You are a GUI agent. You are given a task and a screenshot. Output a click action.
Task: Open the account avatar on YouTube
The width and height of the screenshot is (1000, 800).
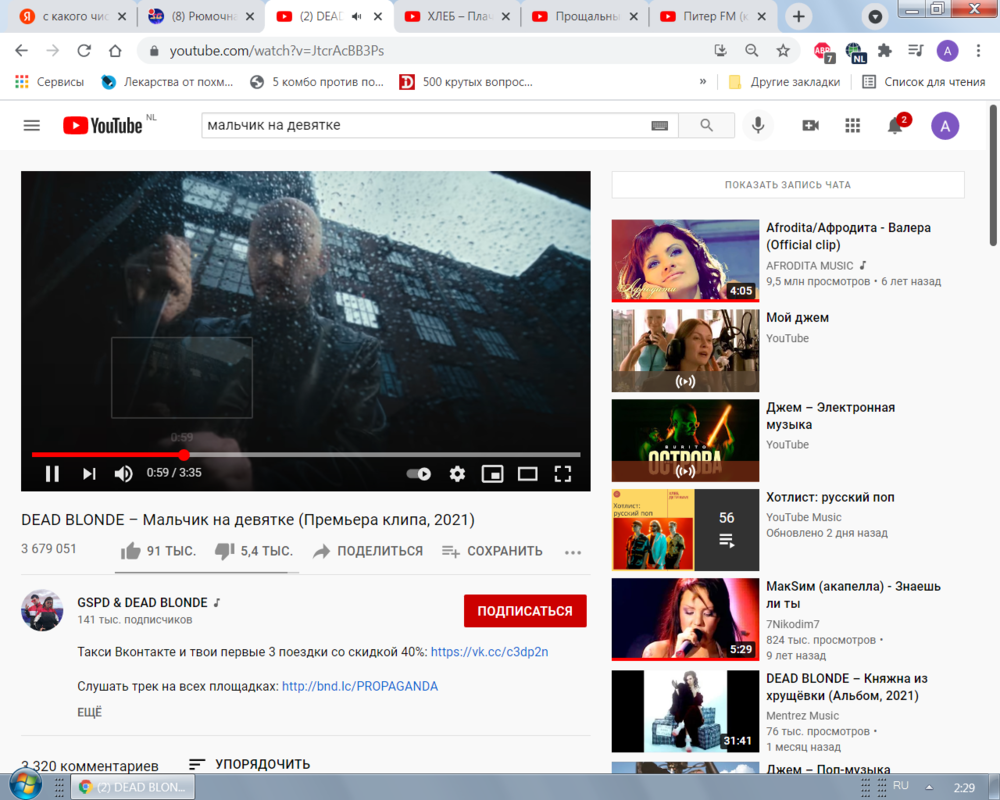pyautogui.click(x=945, y=126)
